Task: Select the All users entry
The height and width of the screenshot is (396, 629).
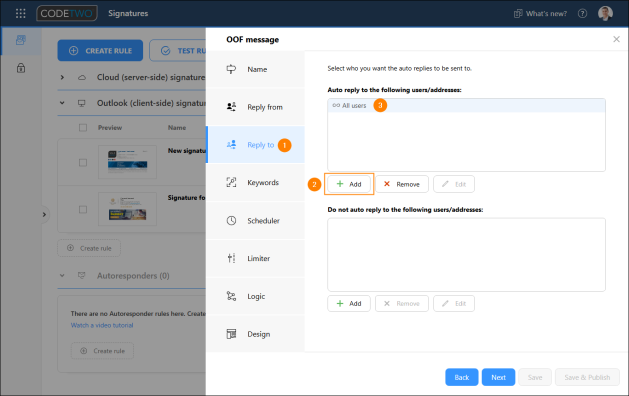Action: [x=466, y=106]
